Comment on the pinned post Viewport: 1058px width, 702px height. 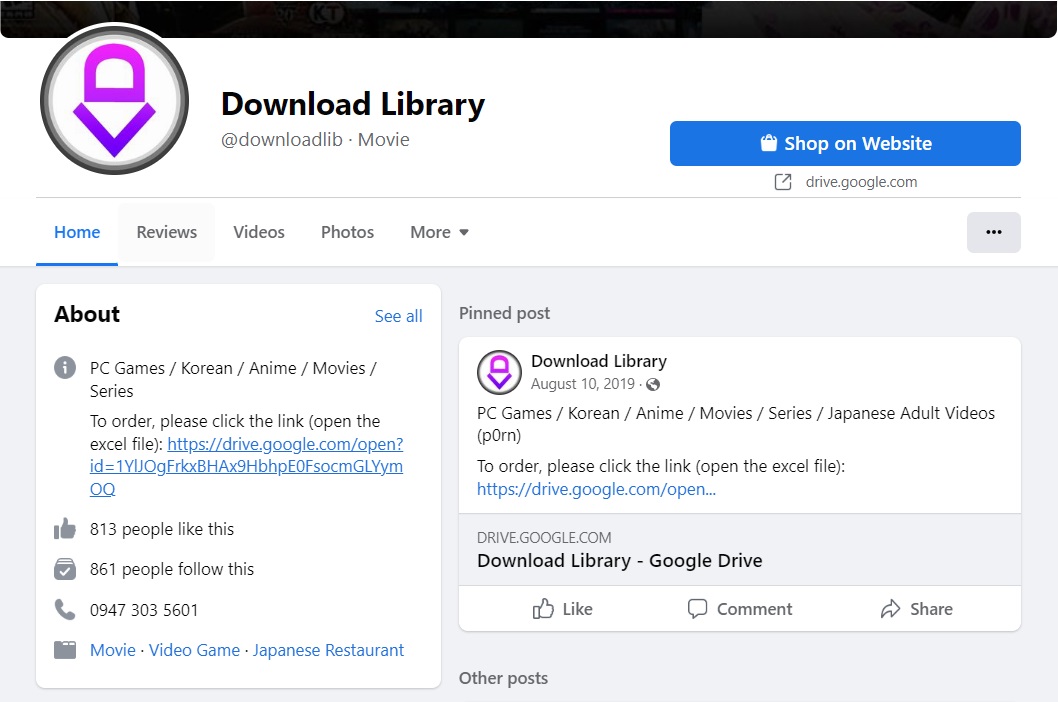coord(740,609)
